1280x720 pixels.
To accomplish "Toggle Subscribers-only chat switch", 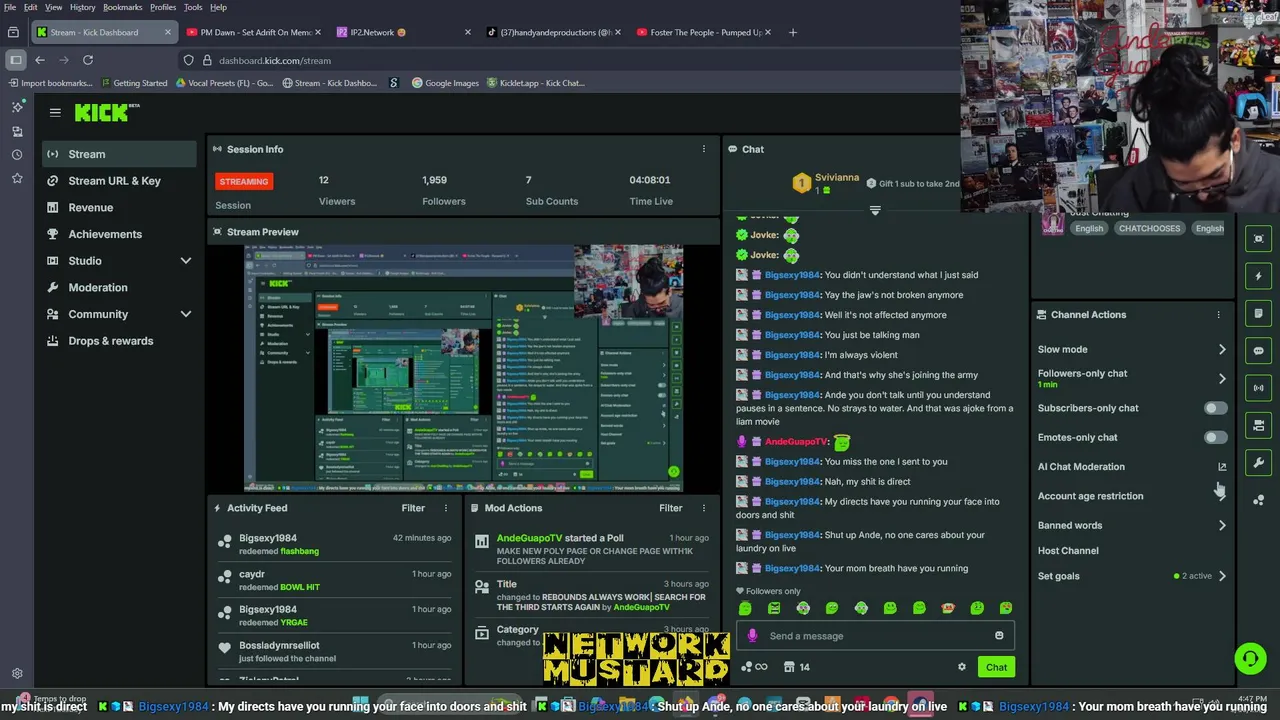I will pyautogui.click(x=1215, y=408).
